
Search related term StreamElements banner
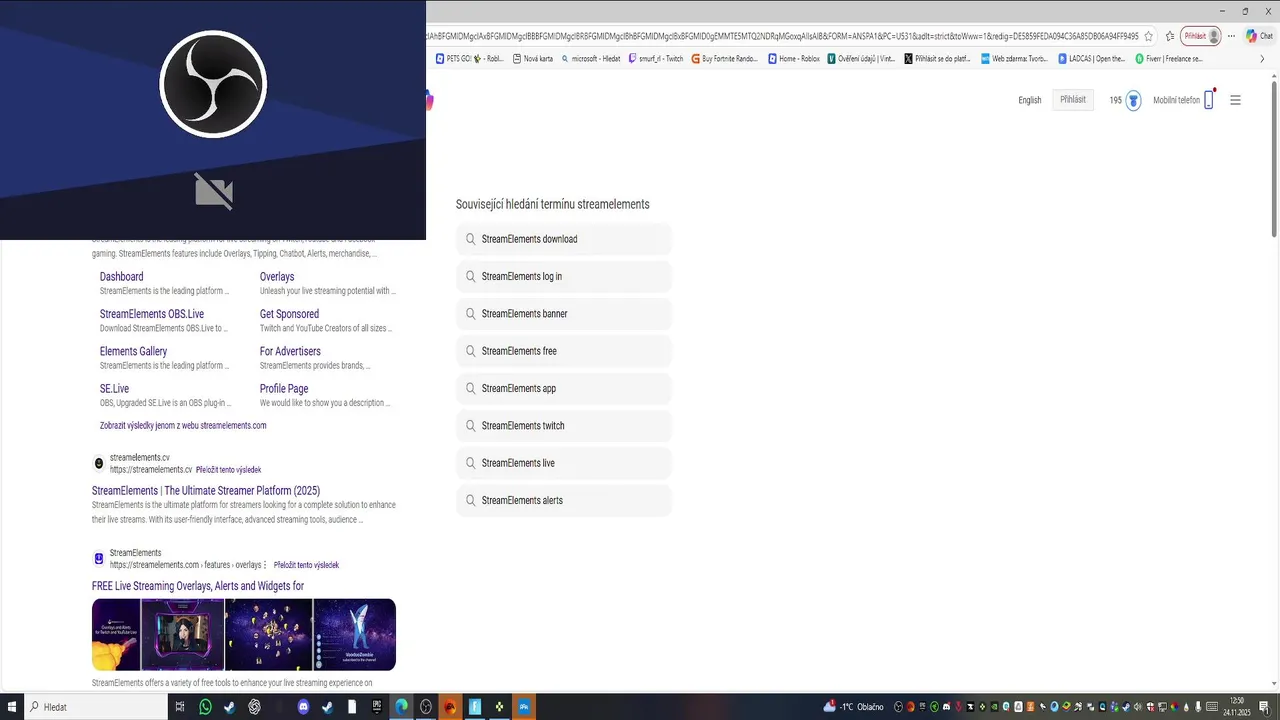coord(564,314)
